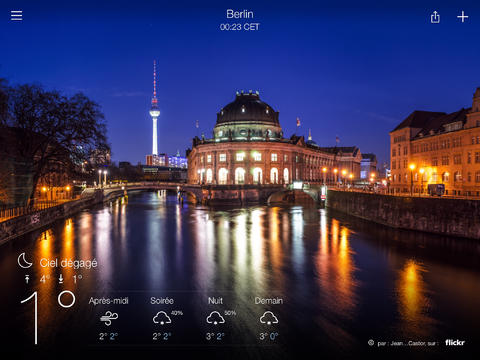Select the Soirée cloud forecast icon
480x360 pixels.
pyautogui.click(x=162, y=318)
